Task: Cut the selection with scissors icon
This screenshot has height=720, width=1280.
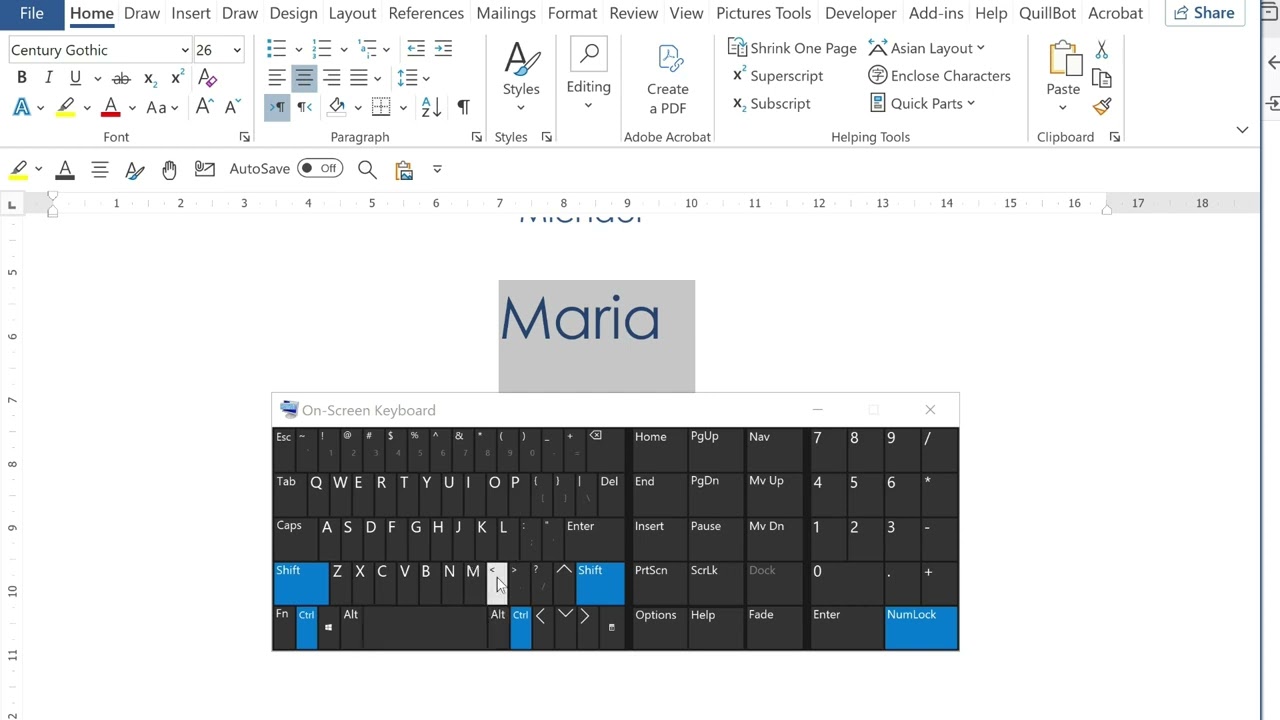Action: [1102, 50]
